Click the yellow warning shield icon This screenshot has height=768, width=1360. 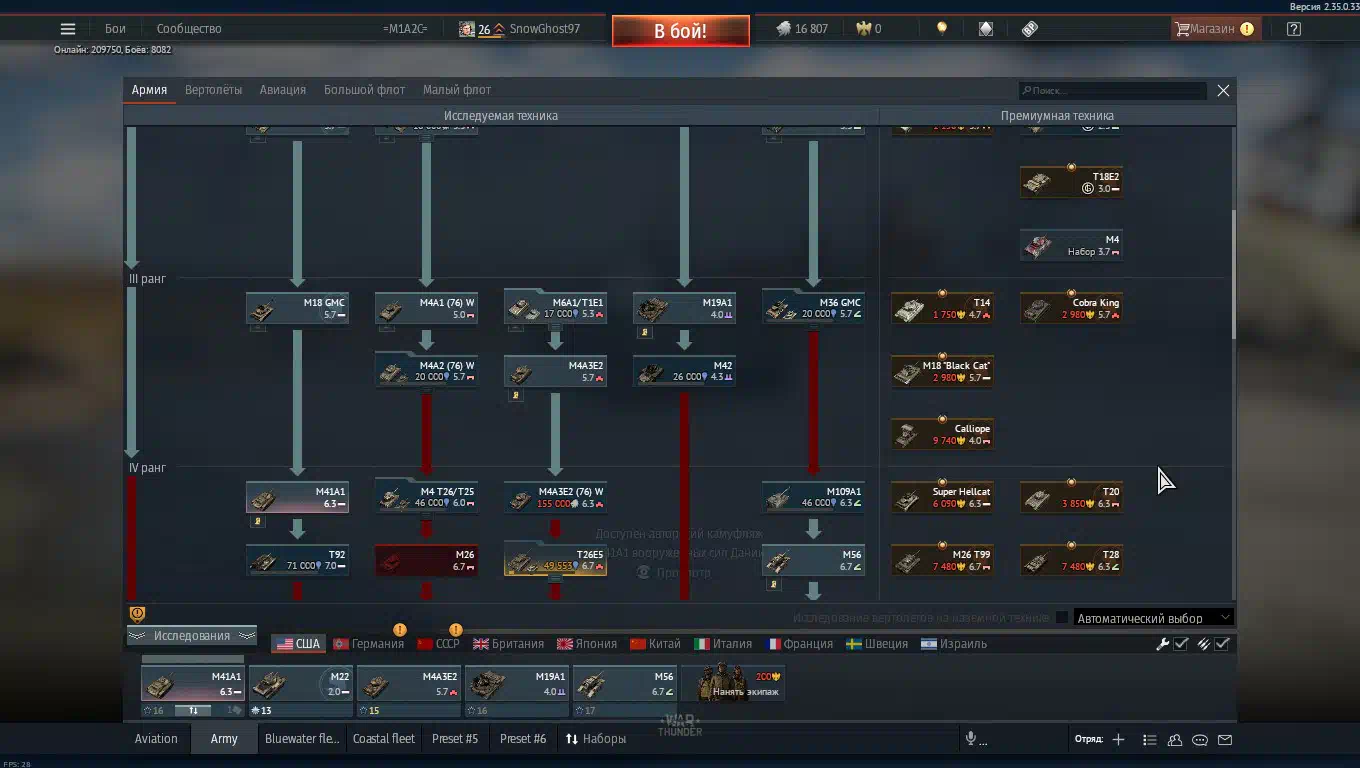click(138, 614)
